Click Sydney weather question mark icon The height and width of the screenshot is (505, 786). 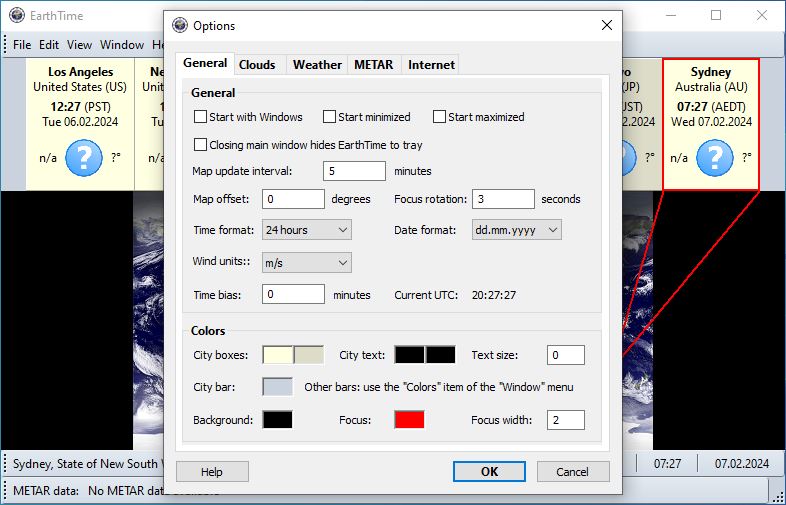pos(714,158)
